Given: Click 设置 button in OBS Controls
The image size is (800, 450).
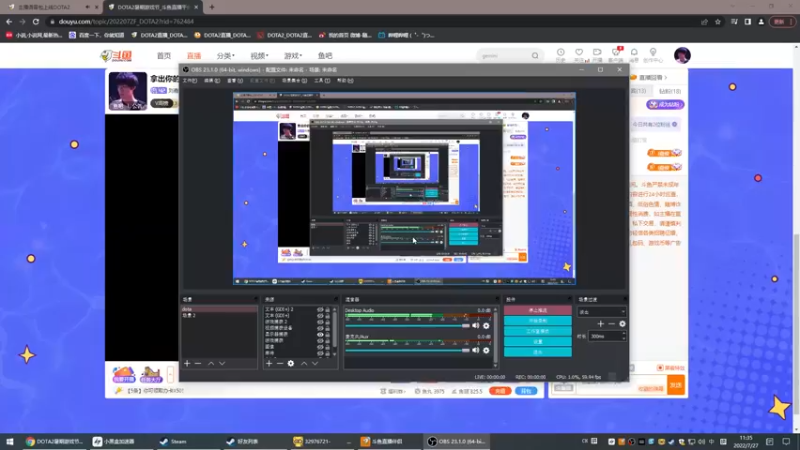Looking at the screenshot, I should pos(538,342).
